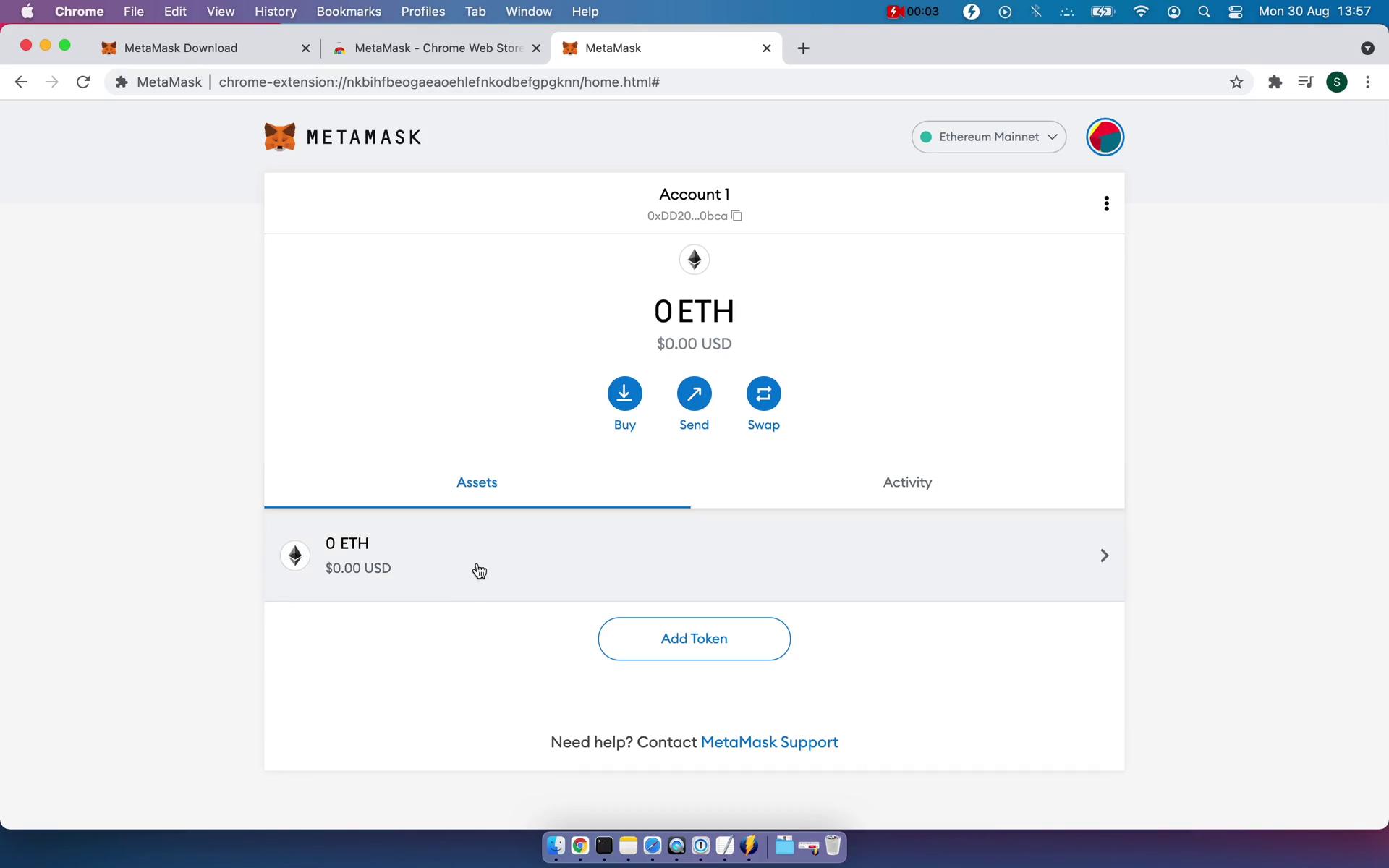Click the Send ETH icon
Viewport: 1389px width, 868px height.
[694, 393]
